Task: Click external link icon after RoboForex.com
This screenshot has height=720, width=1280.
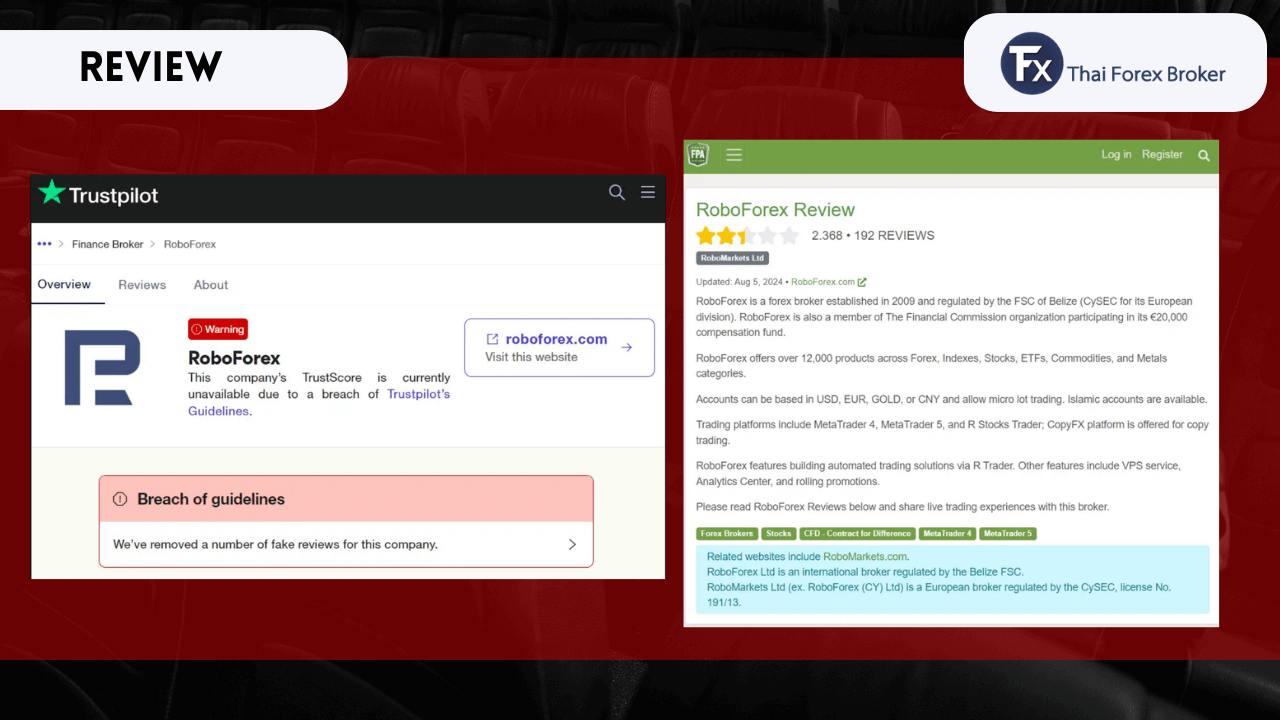Action: point(862,282)
